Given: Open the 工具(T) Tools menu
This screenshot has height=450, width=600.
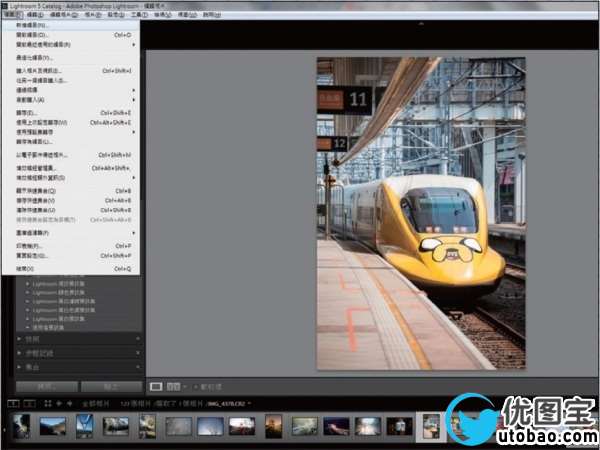Looking at the screenshot, I should tap(139, 15).
